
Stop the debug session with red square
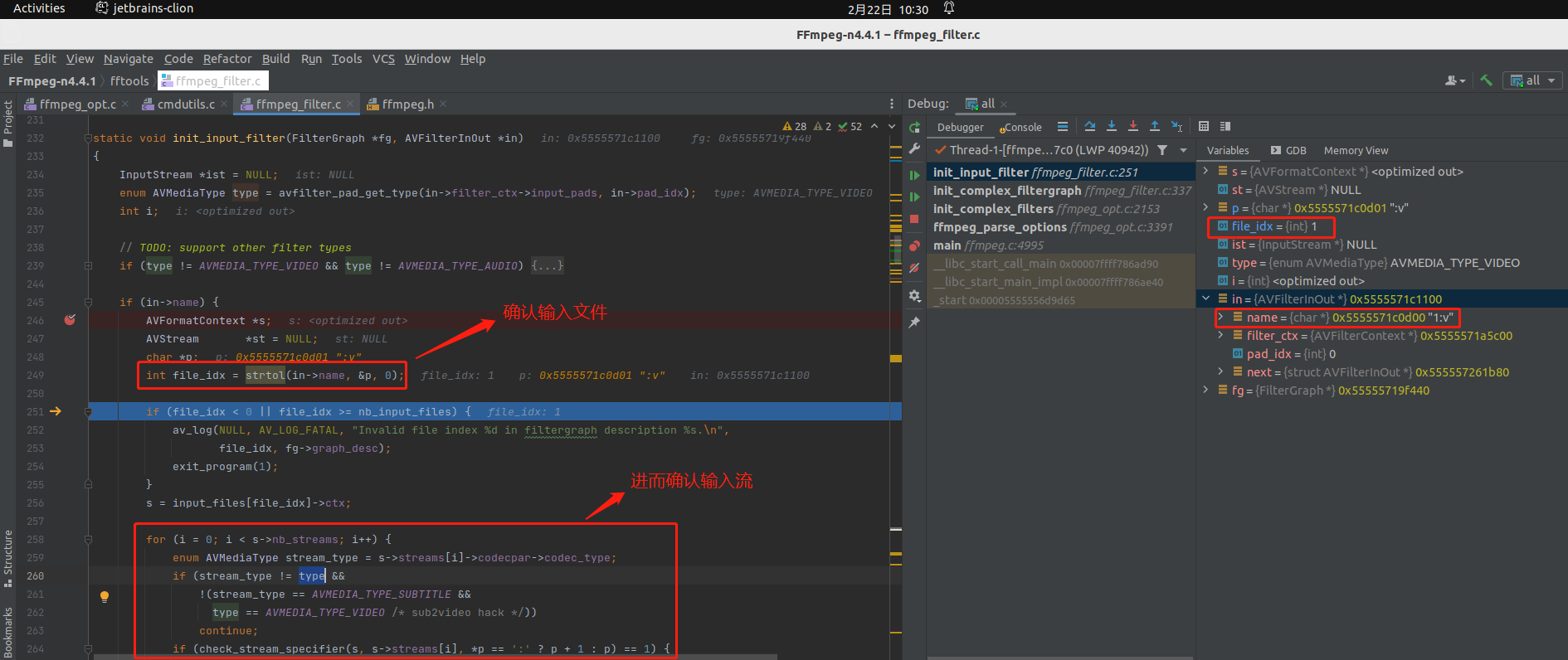[x=914, y=220]
